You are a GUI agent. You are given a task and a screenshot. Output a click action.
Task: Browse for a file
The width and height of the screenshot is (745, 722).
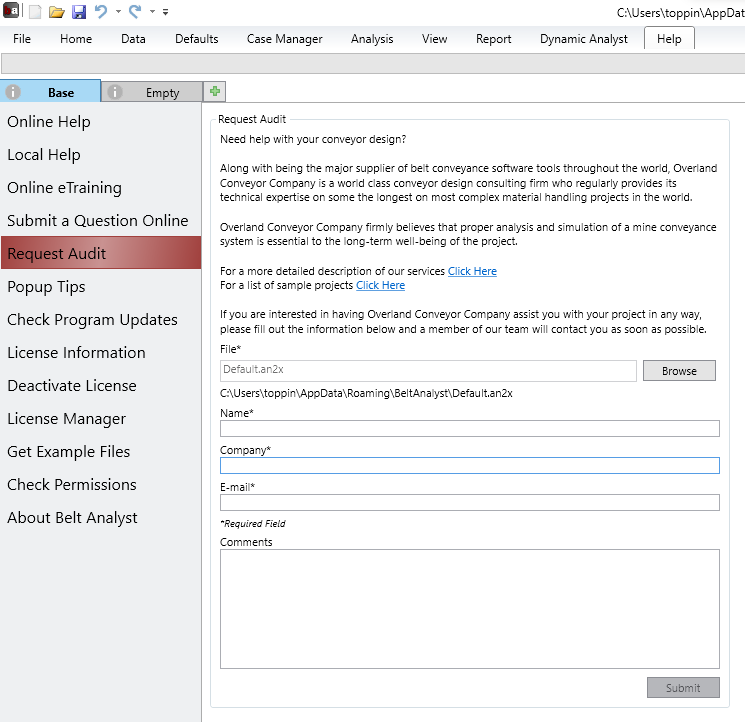tap(679, 370)
